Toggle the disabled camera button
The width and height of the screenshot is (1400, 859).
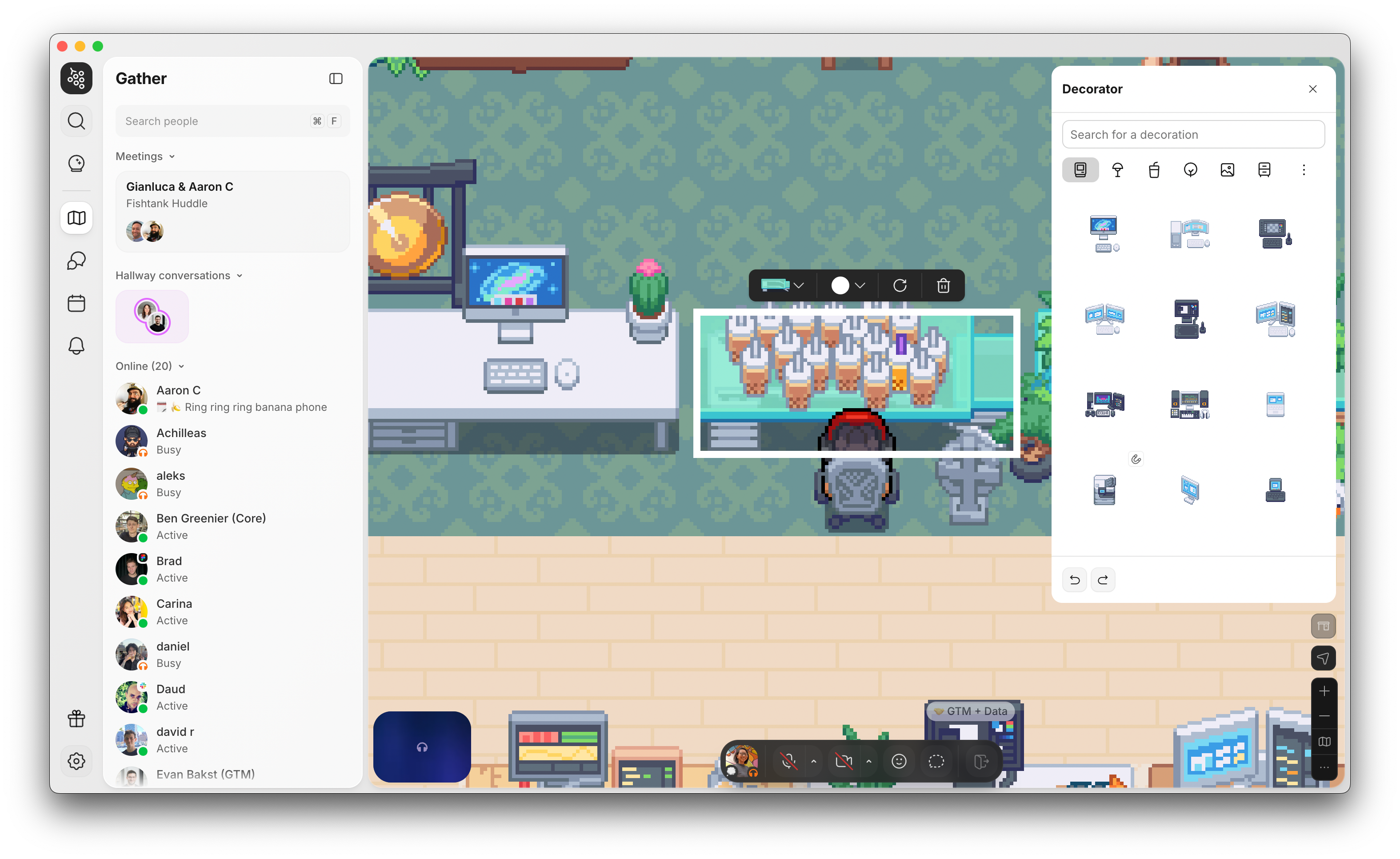[844, 761]
